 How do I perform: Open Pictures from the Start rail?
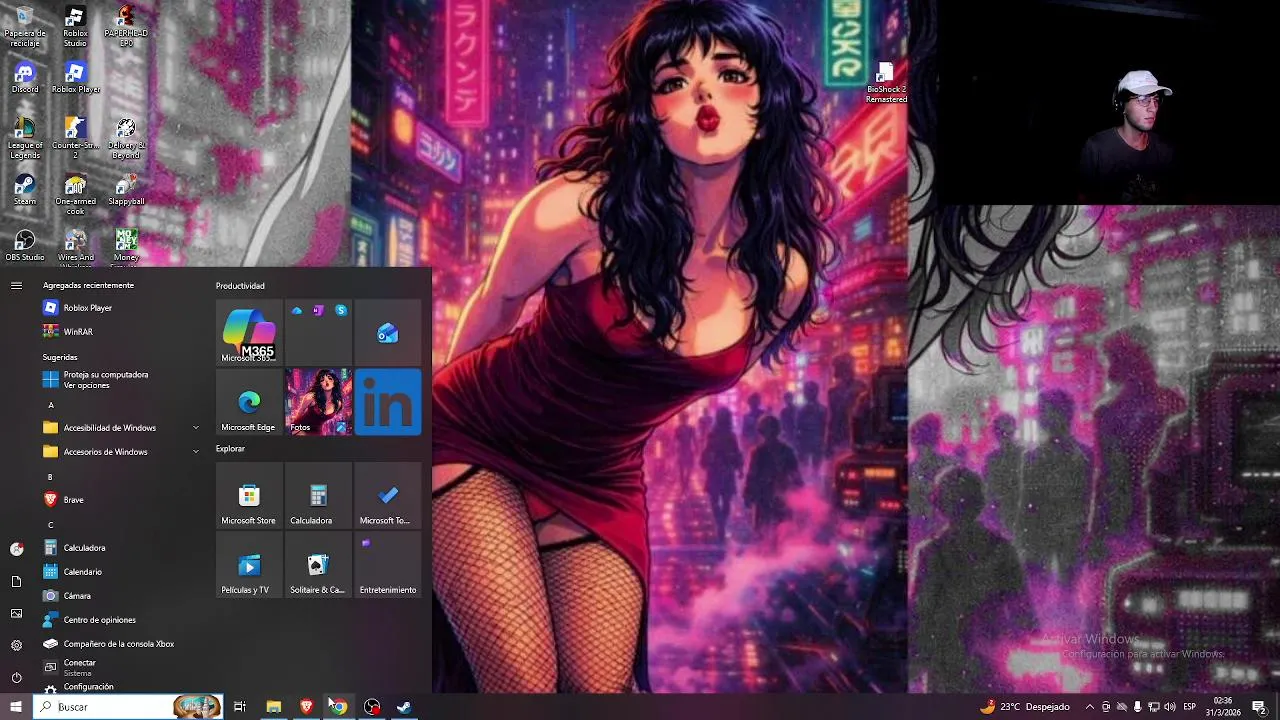(16, 613)
